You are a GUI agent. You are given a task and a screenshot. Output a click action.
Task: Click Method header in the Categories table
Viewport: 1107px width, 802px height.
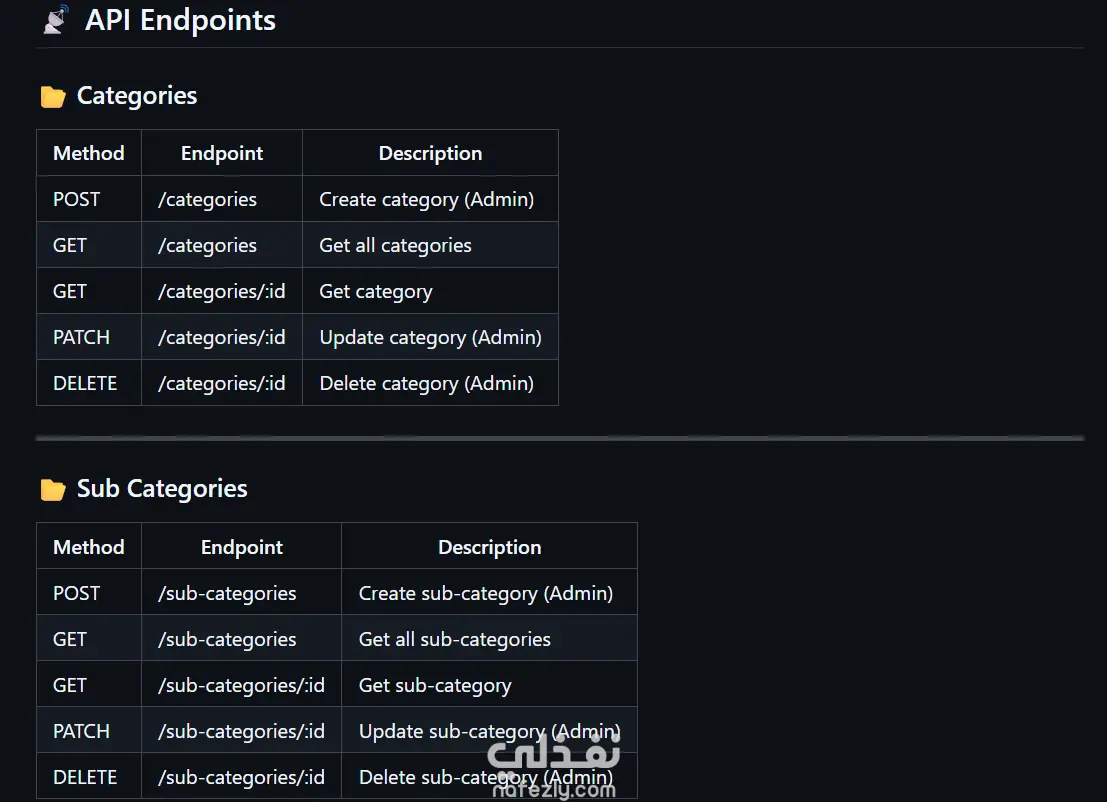click(89, 153)
